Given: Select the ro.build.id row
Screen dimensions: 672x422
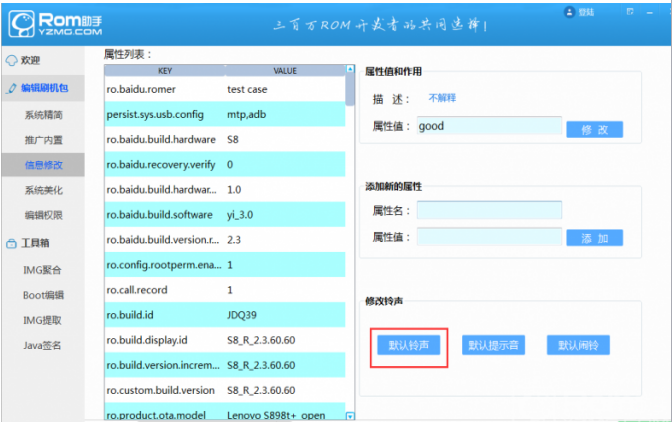Looking at the screenshot, I should tap(225, 315).
